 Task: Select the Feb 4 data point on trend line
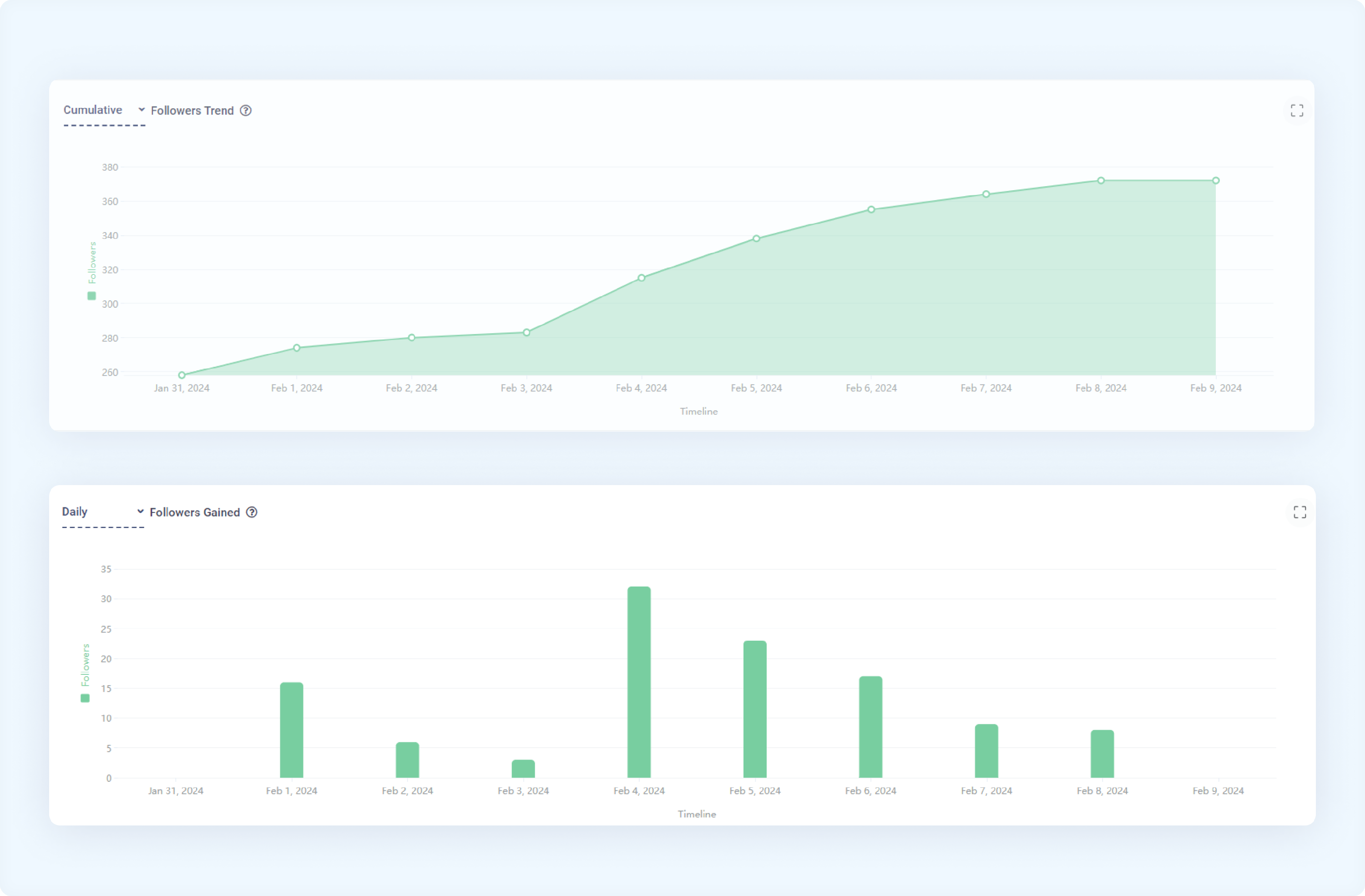coord(642,278)
